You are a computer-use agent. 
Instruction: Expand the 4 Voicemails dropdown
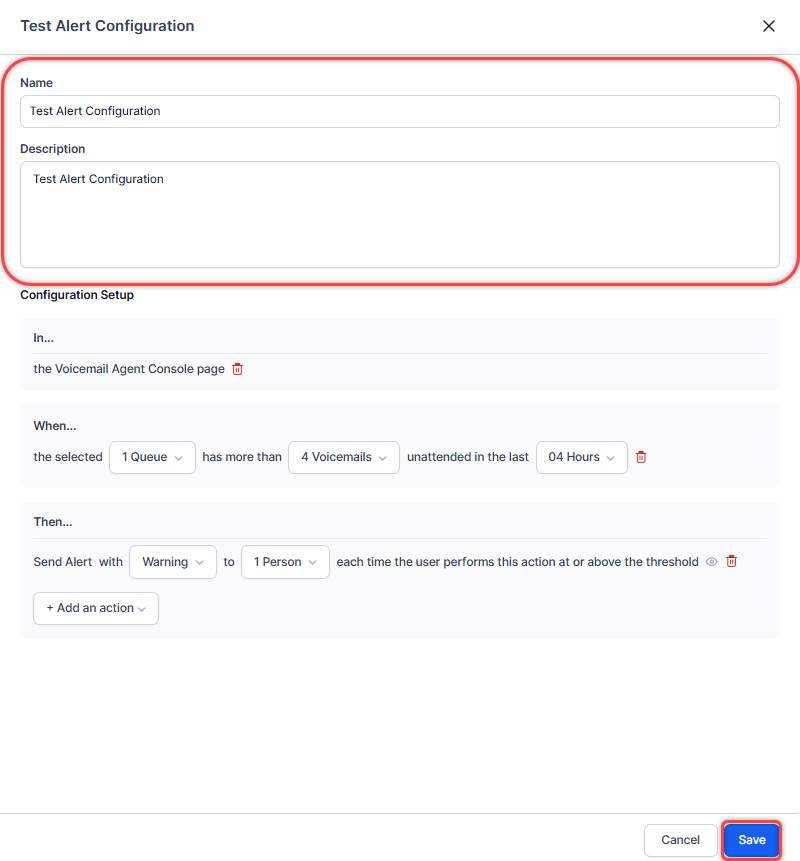343,457
